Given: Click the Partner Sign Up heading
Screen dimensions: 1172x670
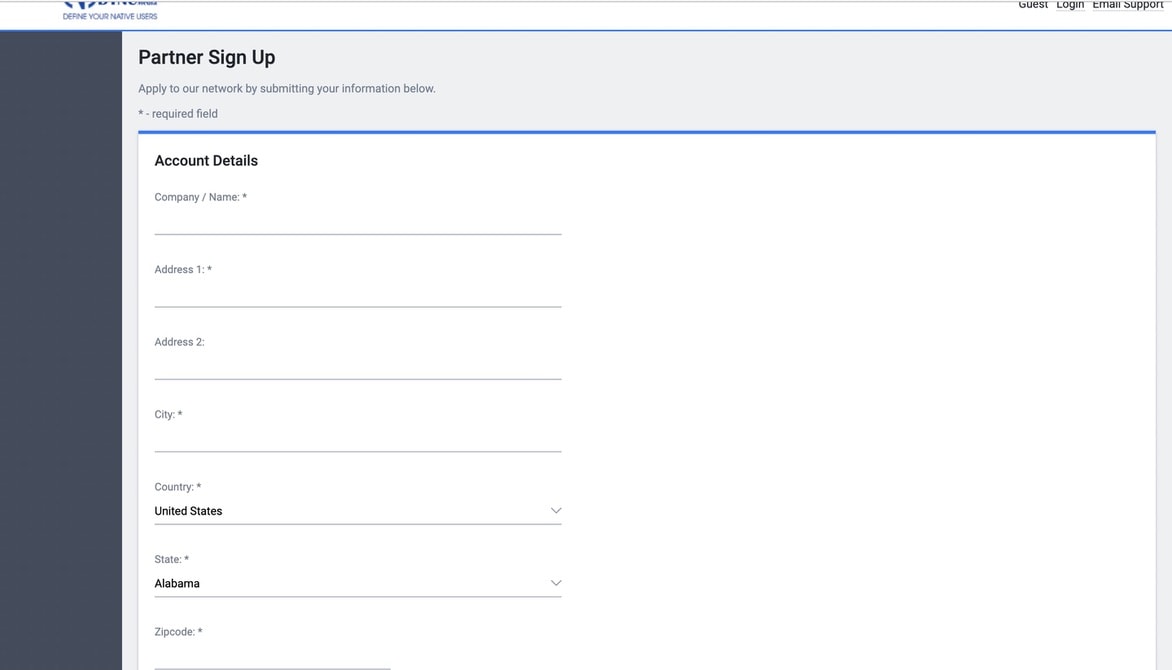Looking at the screenshot, I should tap(206, 58).
